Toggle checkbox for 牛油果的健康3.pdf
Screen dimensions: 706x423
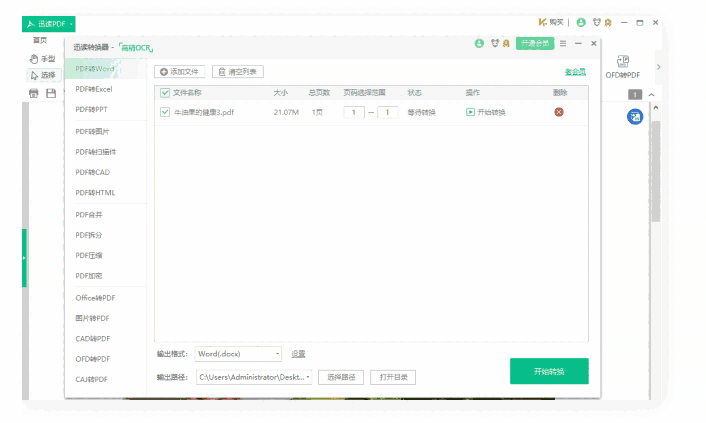(165, 112)
